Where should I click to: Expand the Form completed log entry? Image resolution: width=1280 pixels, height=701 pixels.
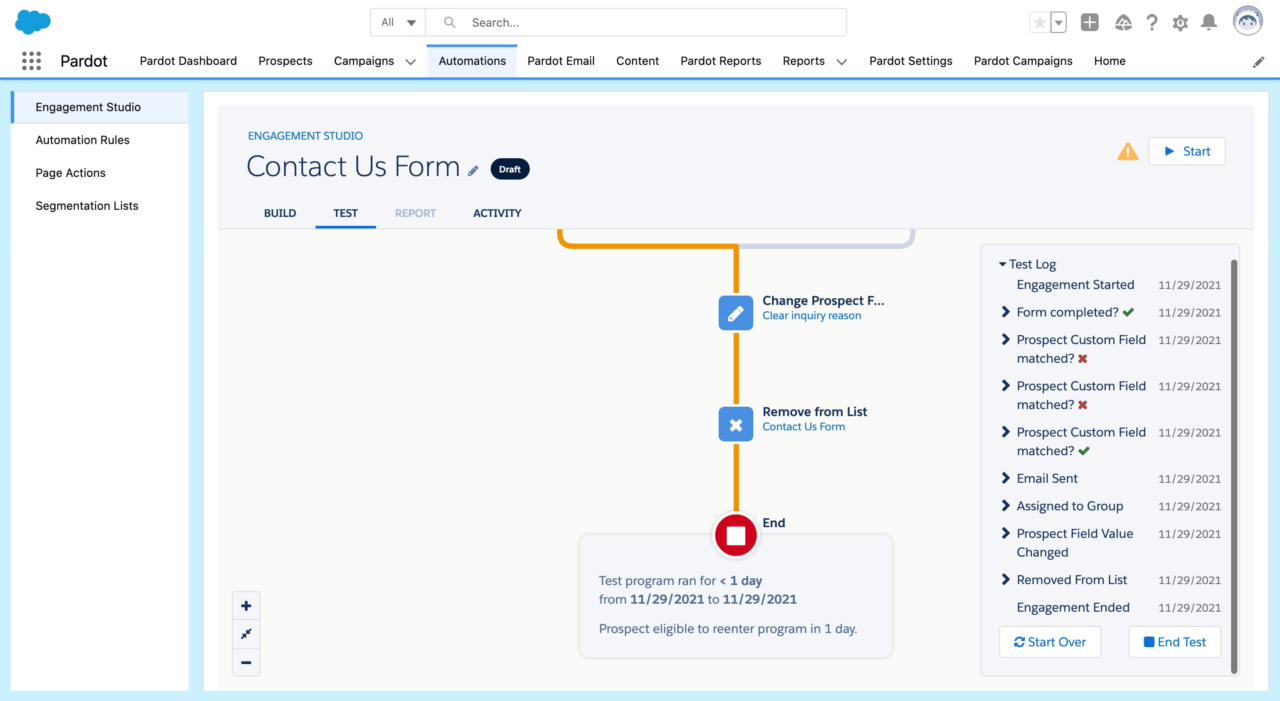1006,312
